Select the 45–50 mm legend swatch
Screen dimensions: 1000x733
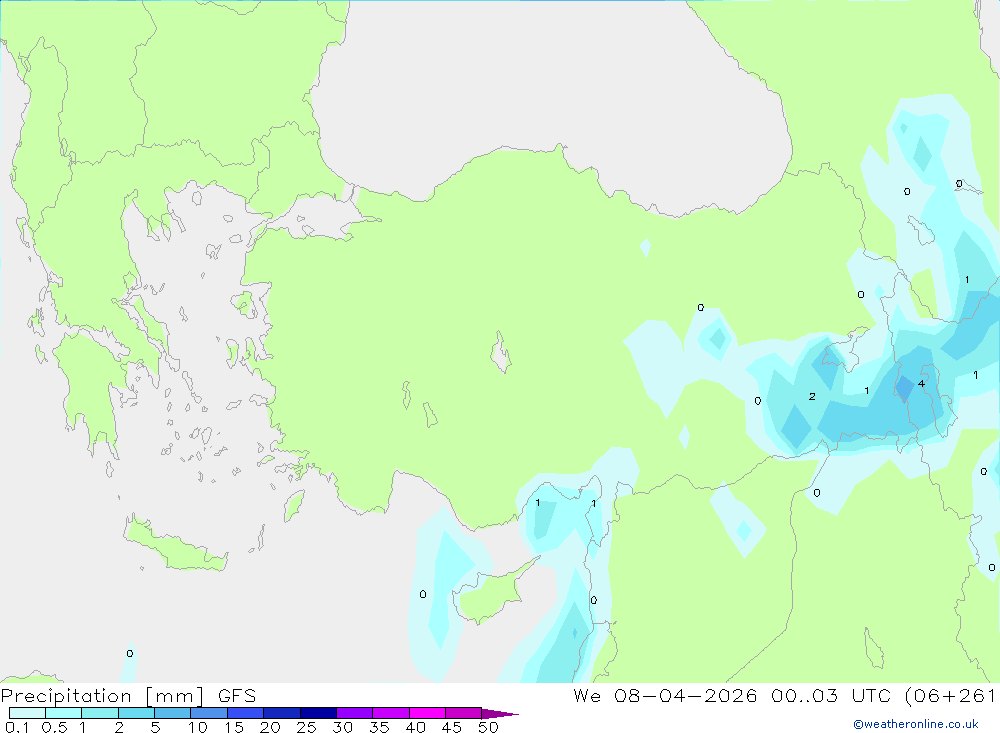coord(464,713)
